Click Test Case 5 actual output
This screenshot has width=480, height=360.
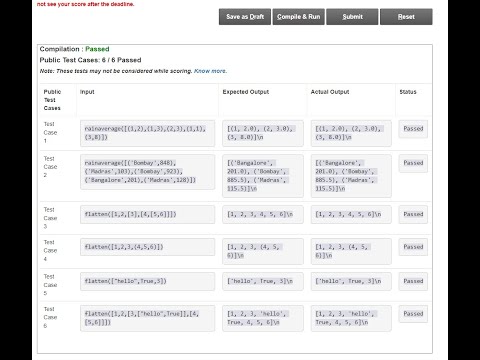pos(351,281)
